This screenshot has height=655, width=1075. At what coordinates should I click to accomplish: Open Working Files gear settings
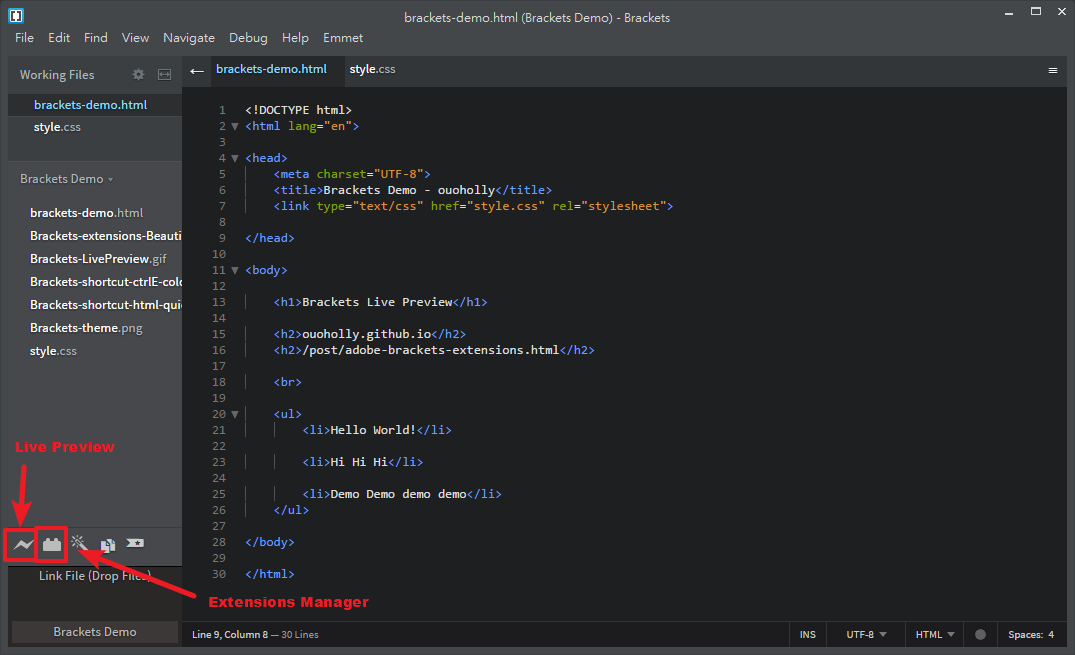tap(139, 74)
